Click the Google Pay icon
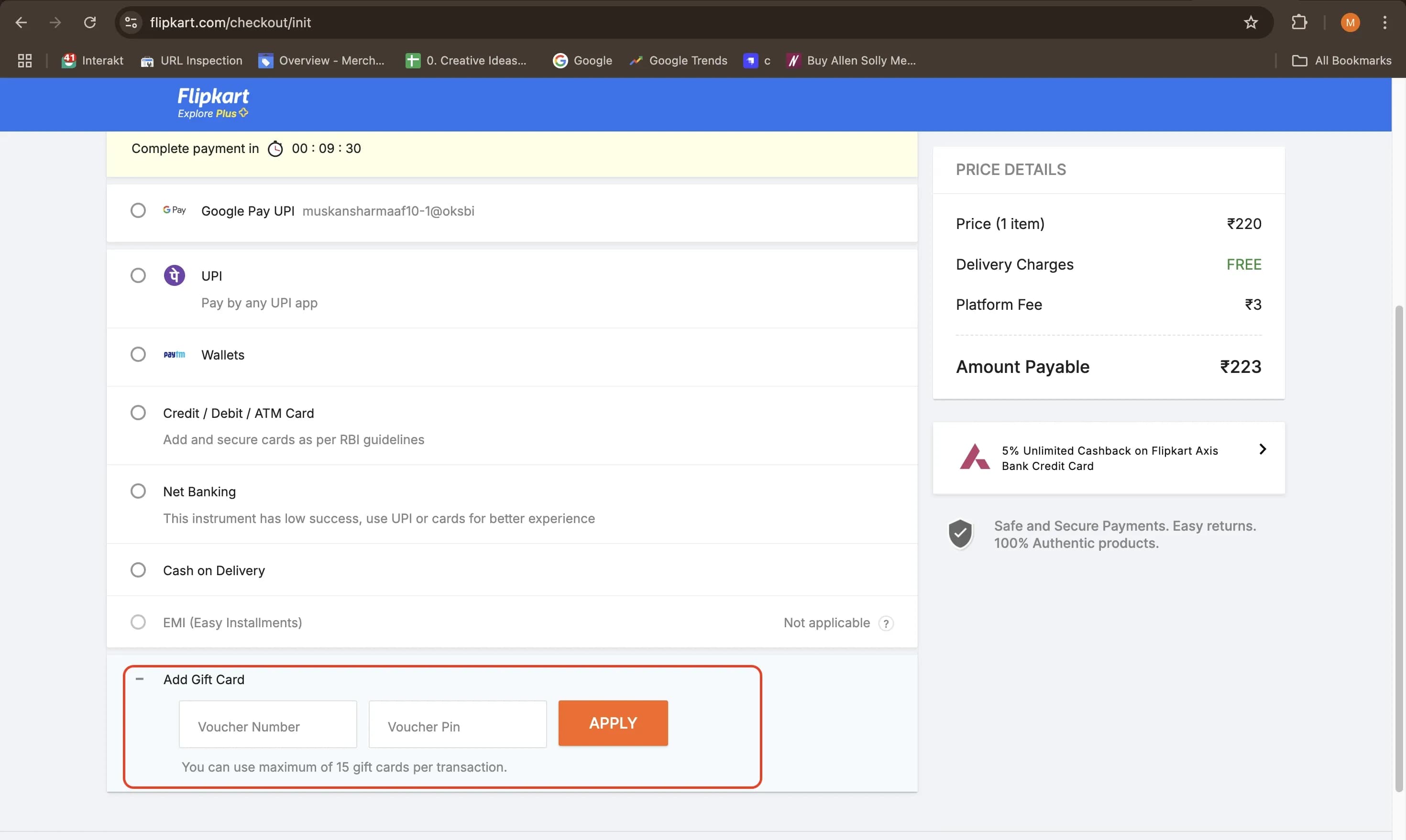Viewport: 1406px width, 840px height. [x=175, y=210]
